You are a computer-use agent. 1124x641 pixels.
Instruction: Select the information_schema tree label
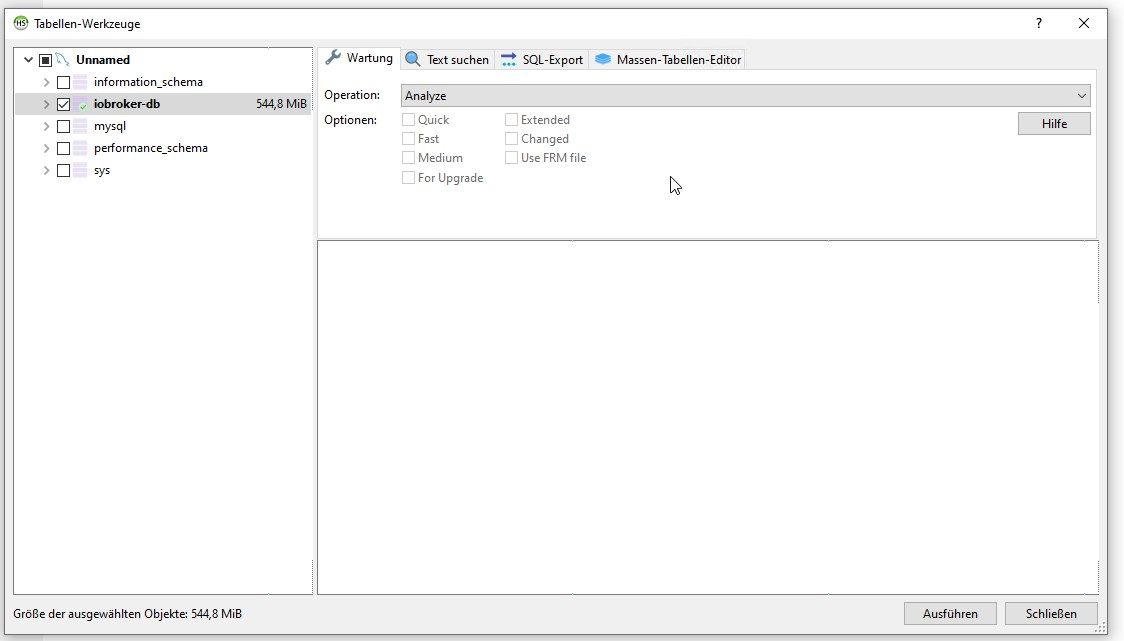click(x=148, y=82)
